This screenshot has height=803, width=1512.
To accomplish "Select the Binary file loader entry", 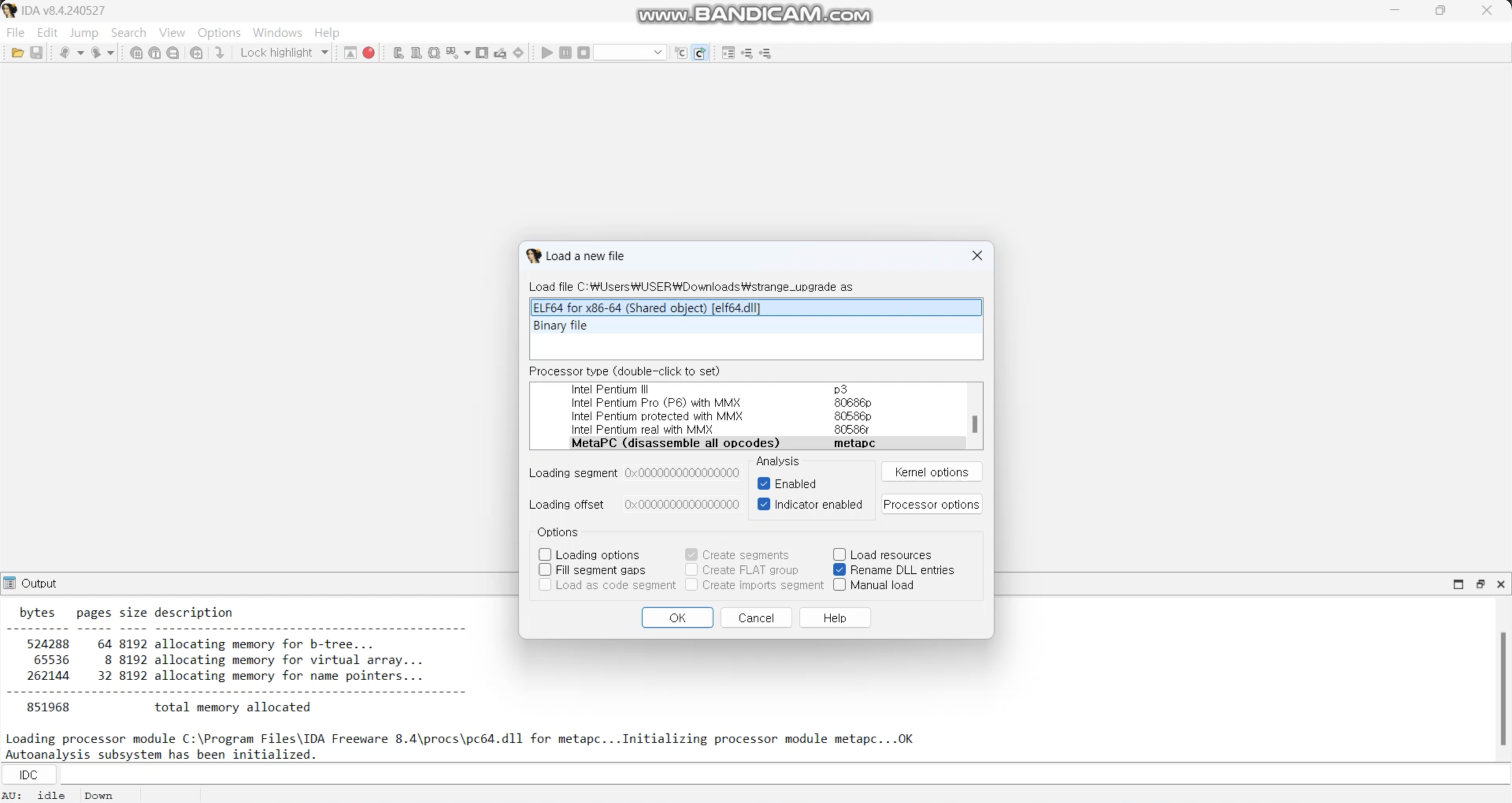I will coord(559,325).
